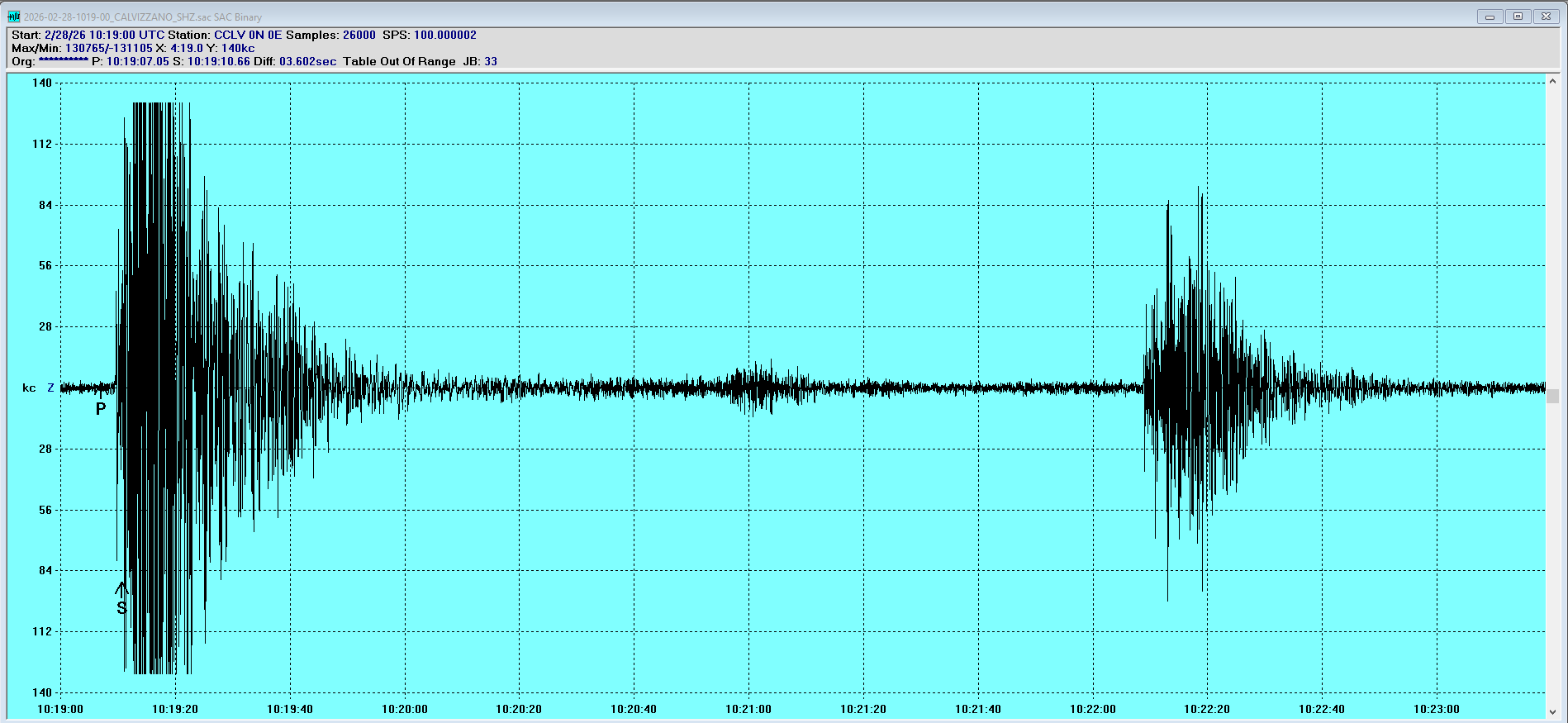Close the CALVIZZANO_SHZ.sac window
This screenshot has height=723, width=1568.
click(x=1546, y=17)
